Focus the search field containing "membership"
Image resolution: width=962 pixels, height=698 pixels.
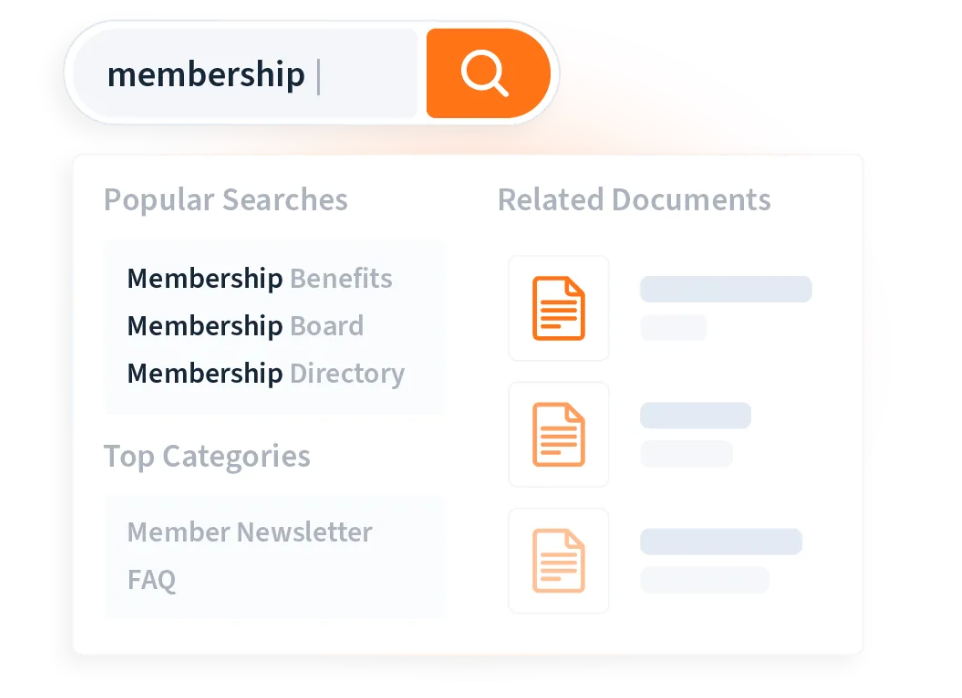[x=245, y=74]
